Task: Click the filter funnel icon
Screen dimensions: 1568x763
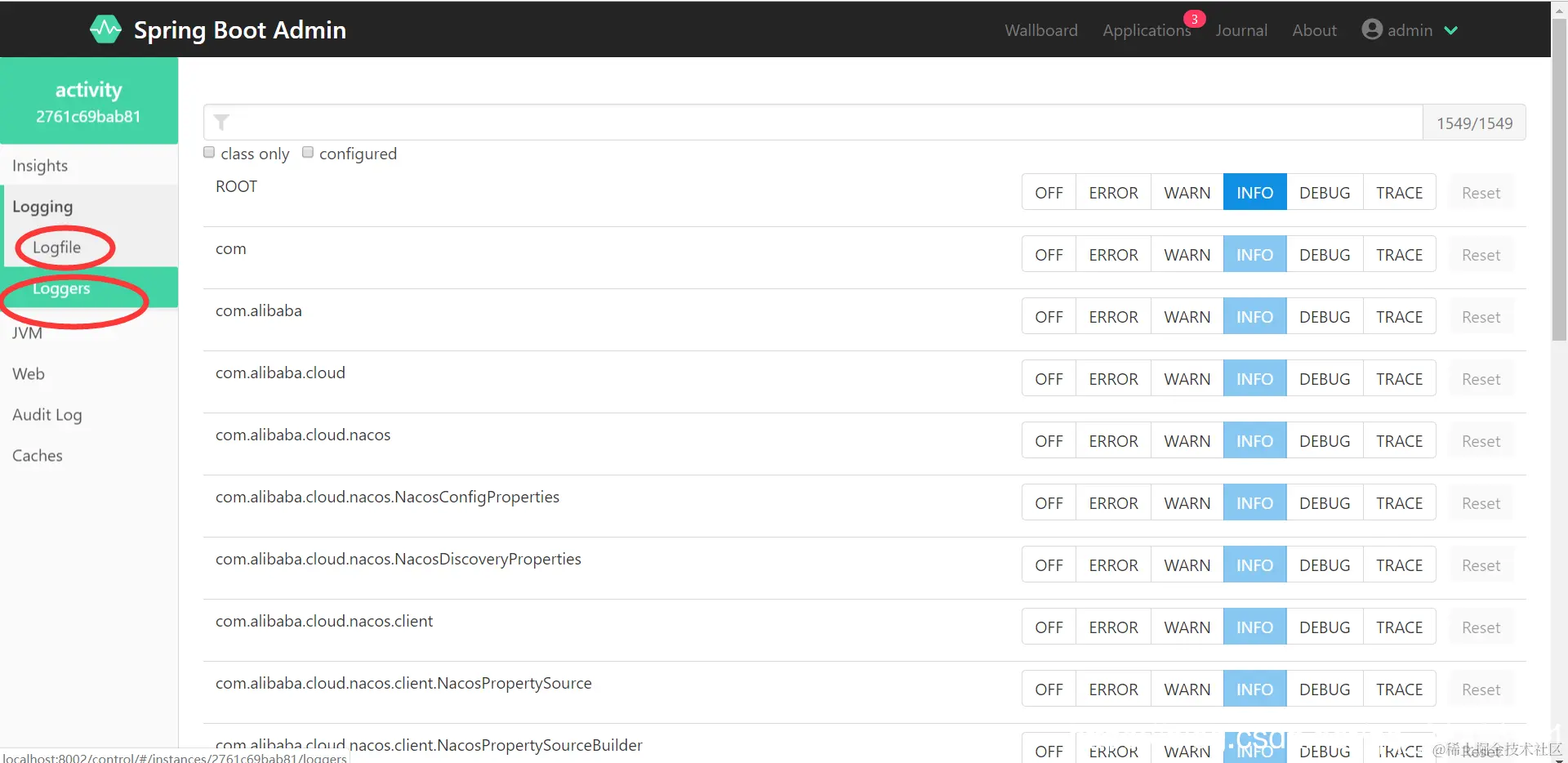Action: pyautogui.click(x=221, y=123)
